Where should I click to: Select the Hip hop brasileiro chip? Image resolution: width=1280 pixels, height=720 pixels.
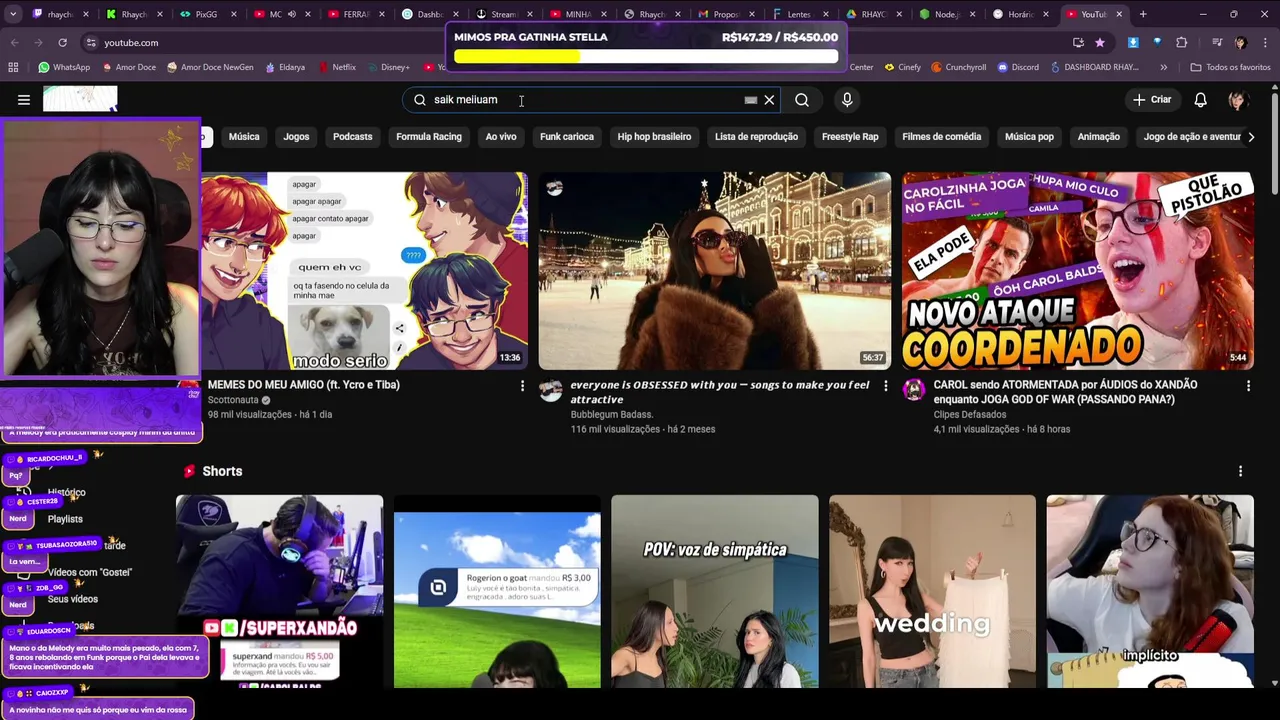(x=654, y=137)
